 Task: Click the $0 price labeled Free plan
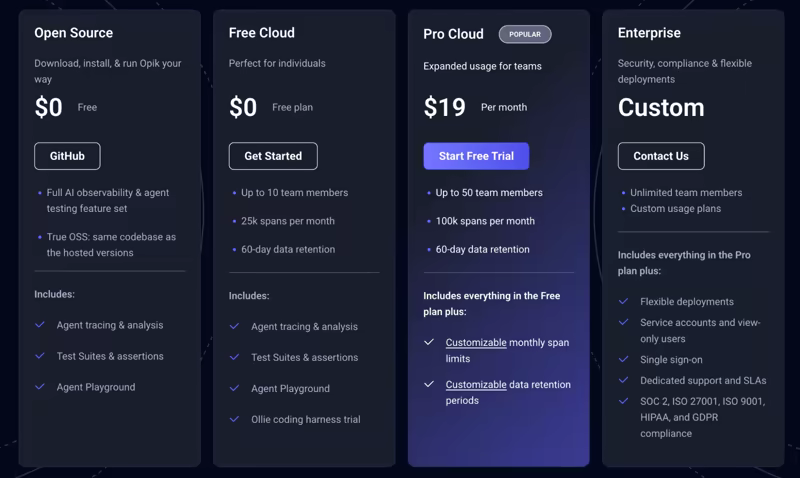click(243, 107)
